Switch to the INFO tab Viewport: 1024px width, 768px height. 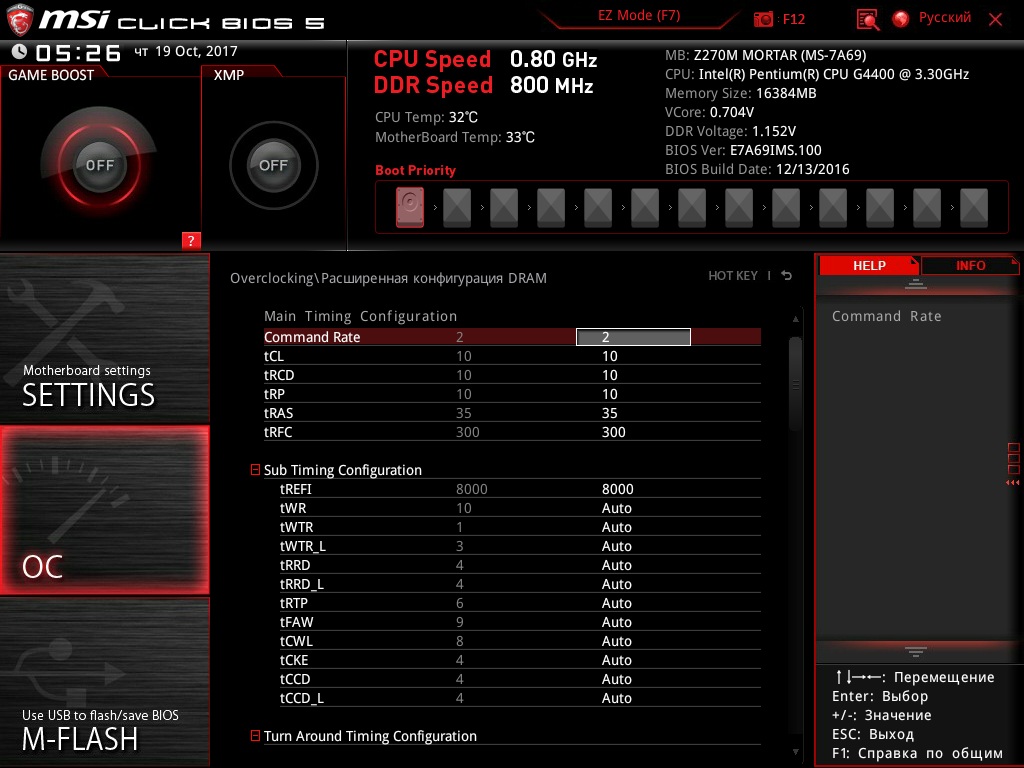point(970,265)
